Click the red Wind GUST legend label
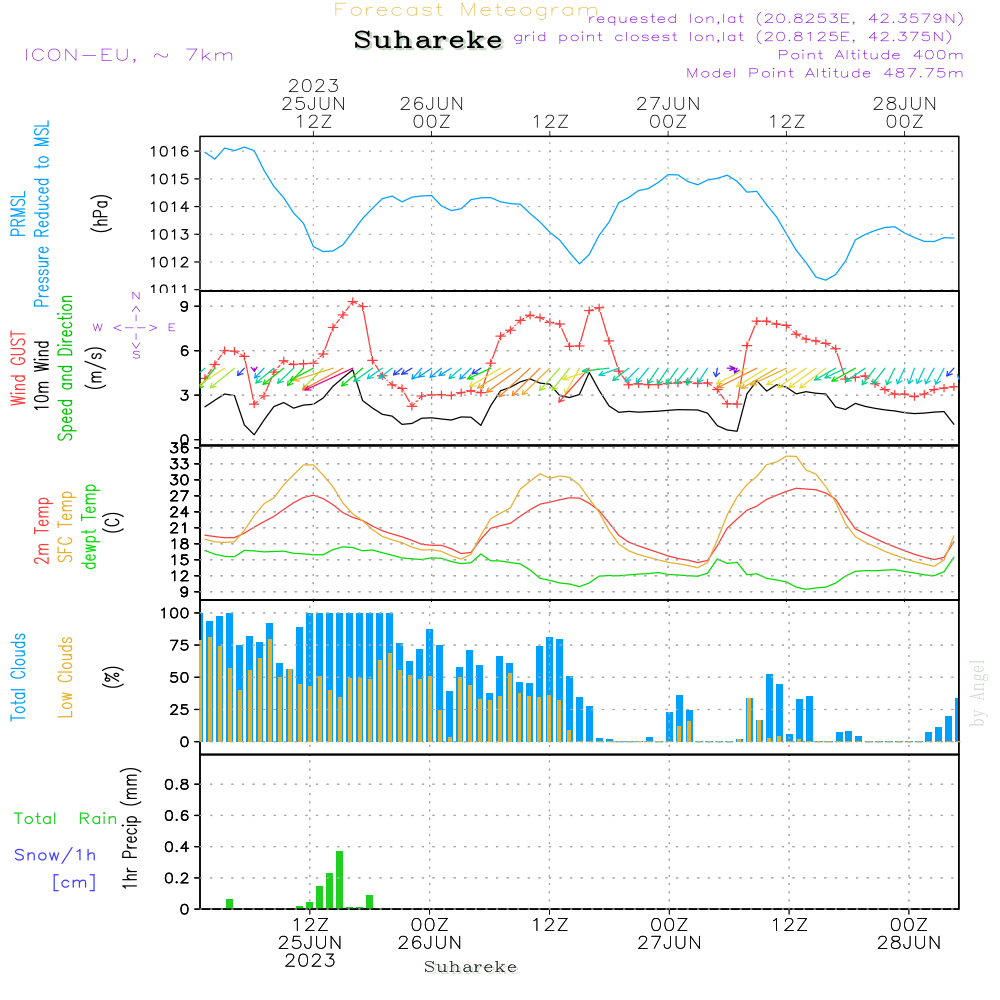1000x1000 pixels. click(18, 368)
